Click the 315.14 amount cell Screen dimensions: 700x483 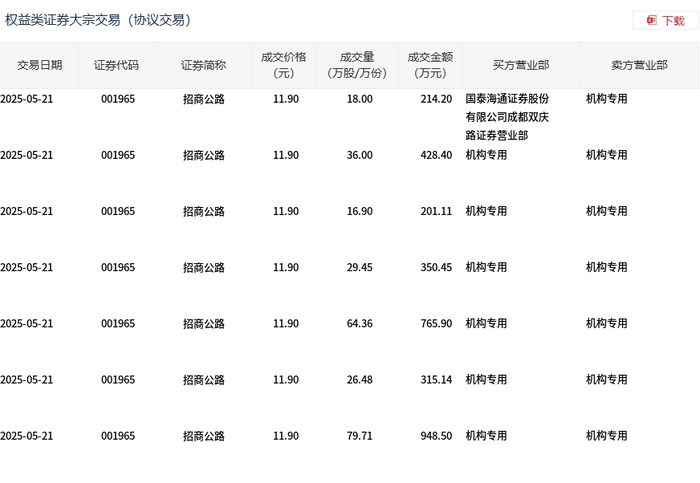point(436,380)
